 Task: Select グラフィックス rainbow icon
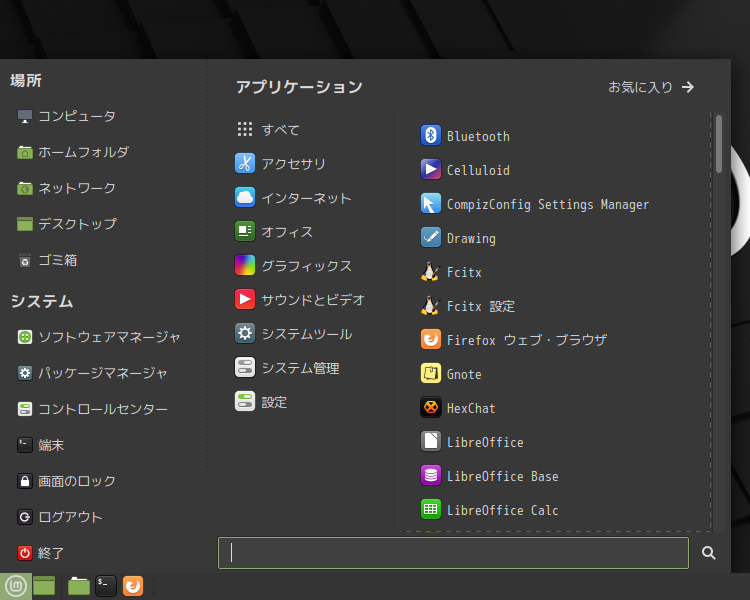245,265
